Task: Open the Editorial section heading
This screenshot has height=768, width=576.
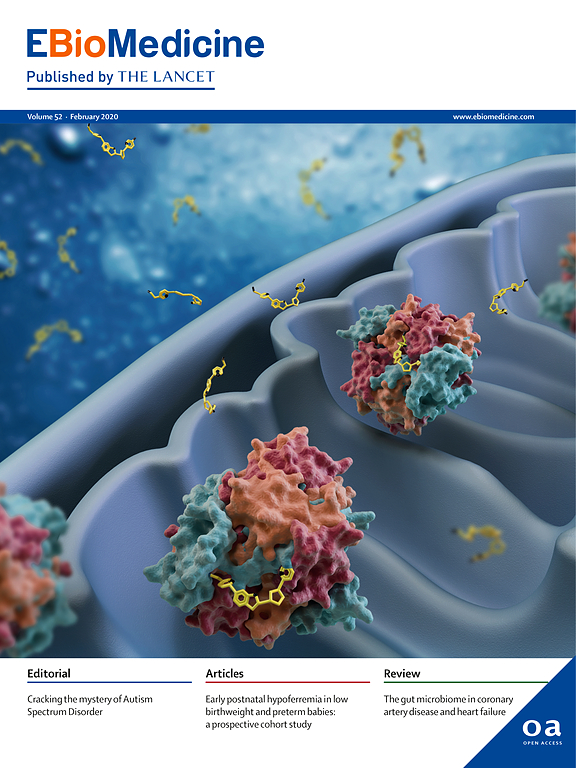Action: click(48, 673)
